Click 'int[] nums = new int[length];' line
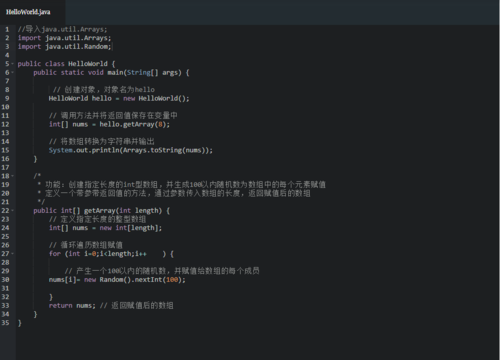Image resolution: width=500 pixels, height=360 pixels. 105,228
